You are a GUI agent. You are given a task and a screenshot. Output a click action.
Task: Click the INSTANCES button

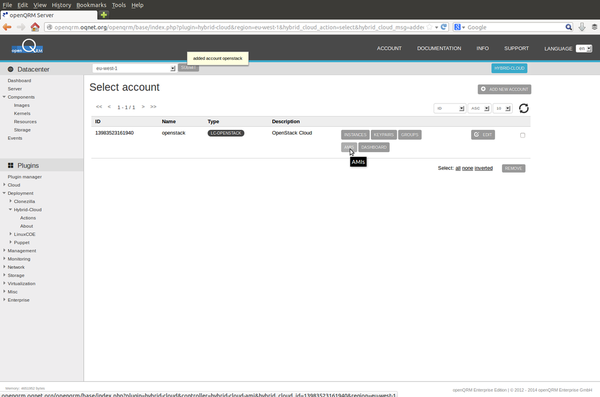(355, 135)
